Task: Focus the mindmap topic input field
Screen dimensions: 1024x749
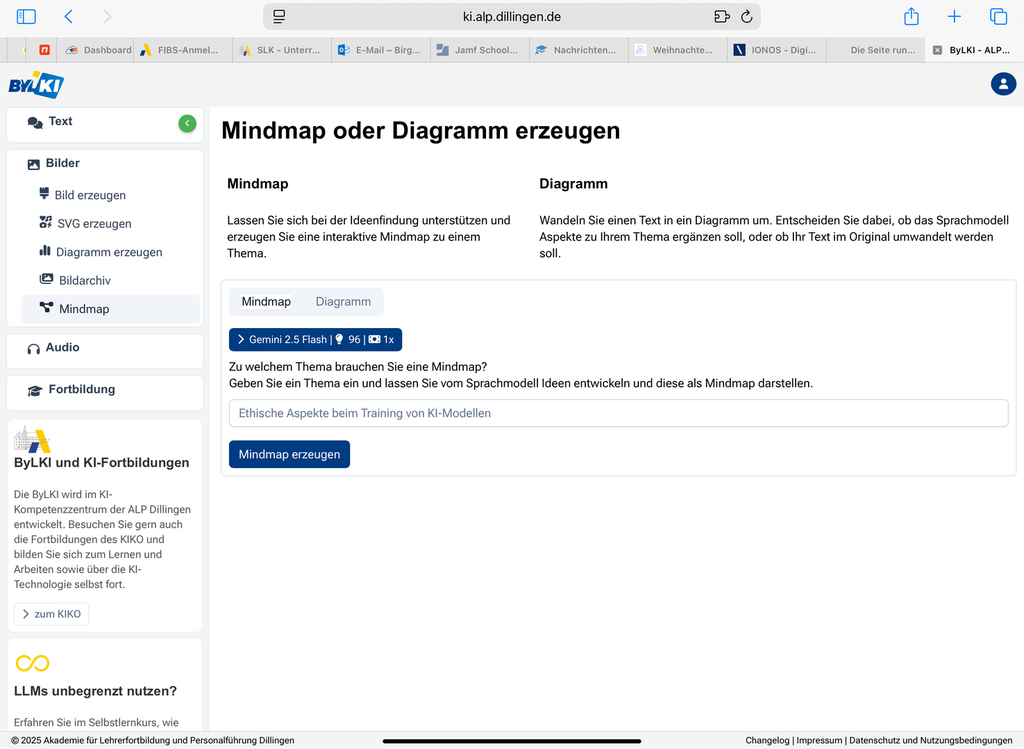Action: point(618,413)
